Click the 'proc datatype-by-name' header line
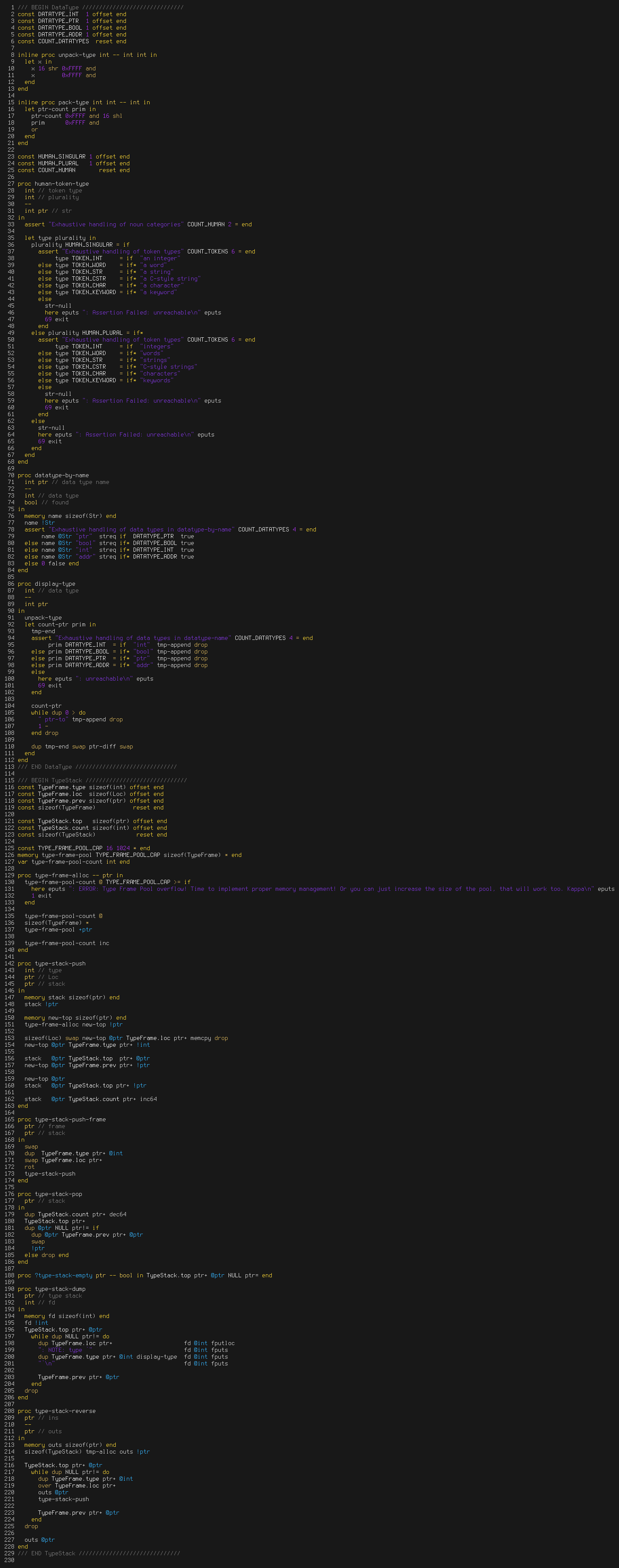Image resolution: width=619 pixels, height=1568 pixels. click(x=53, y=475)
